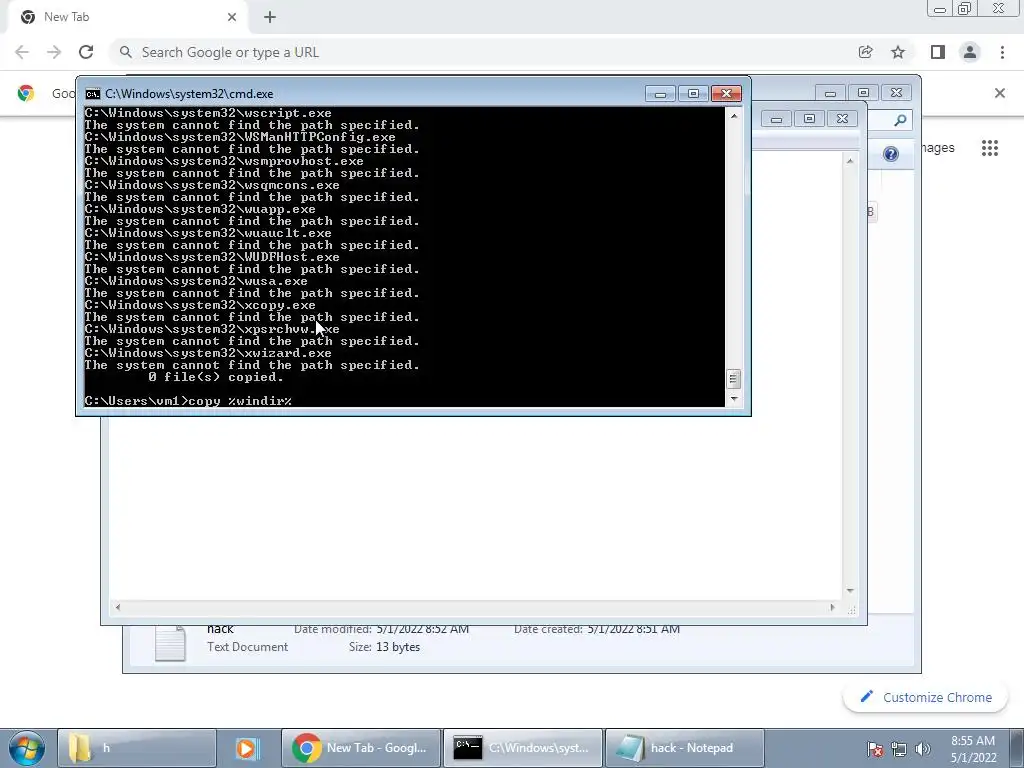The image size is (1024, 768).
Task: Open the Google apps grid
Action: click(989, 148)
